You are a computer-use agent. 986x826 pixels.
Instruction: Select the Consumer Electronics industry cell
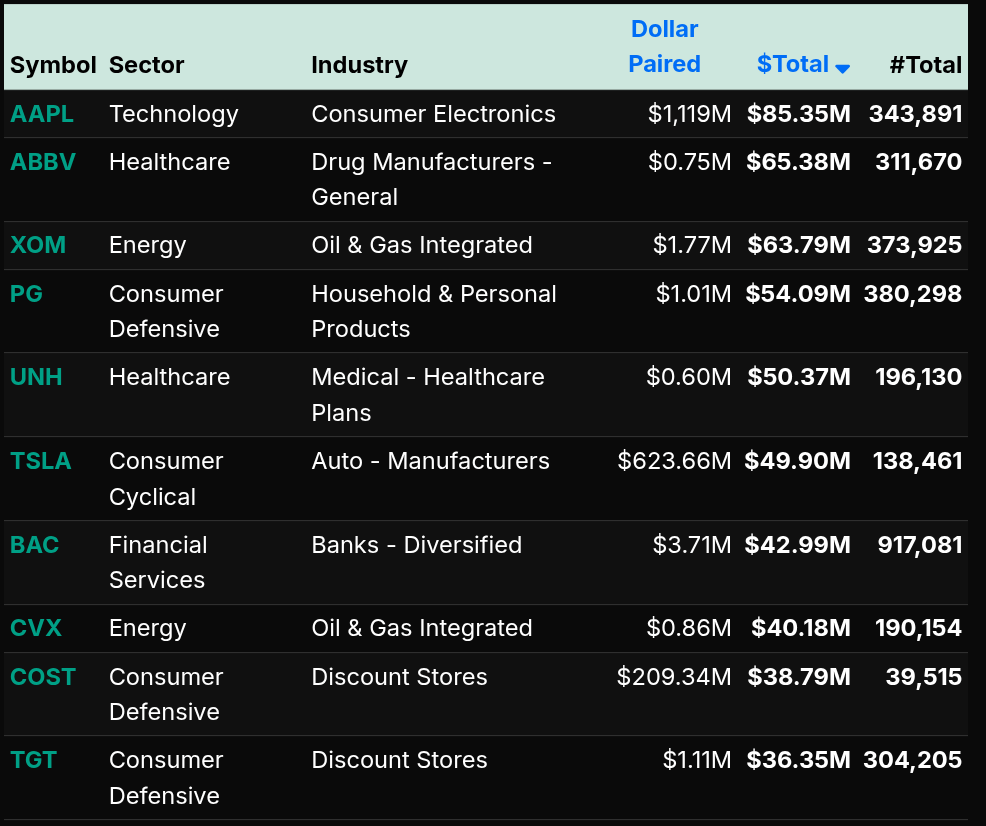tap(433, 114)
